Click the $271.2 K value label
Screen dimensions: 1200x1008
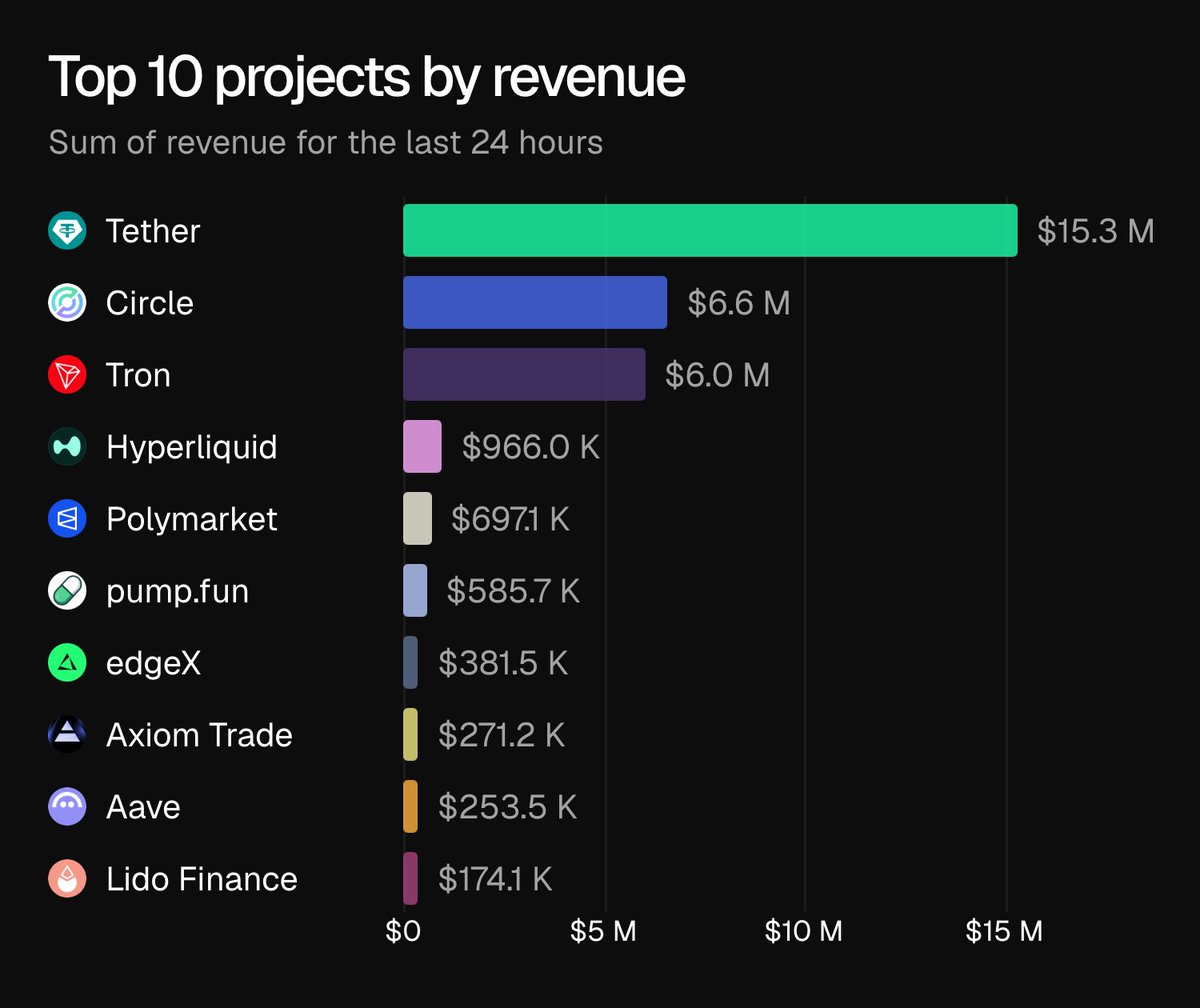pyautogui.click(x=502, y=735)
